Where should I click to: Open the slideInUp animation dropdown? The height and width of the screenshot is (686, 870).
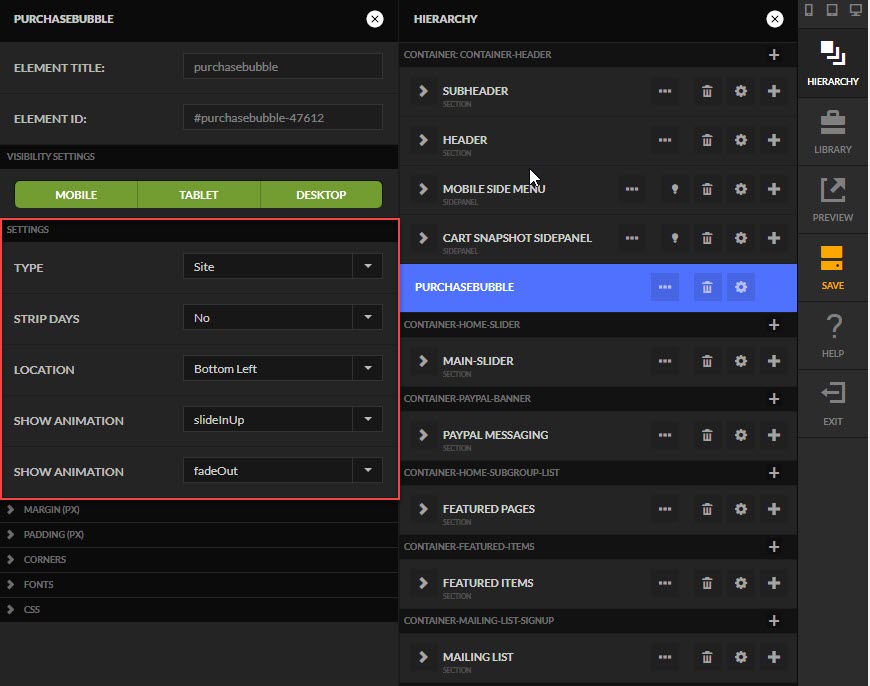pyautogui.click(x=282, y=420)
